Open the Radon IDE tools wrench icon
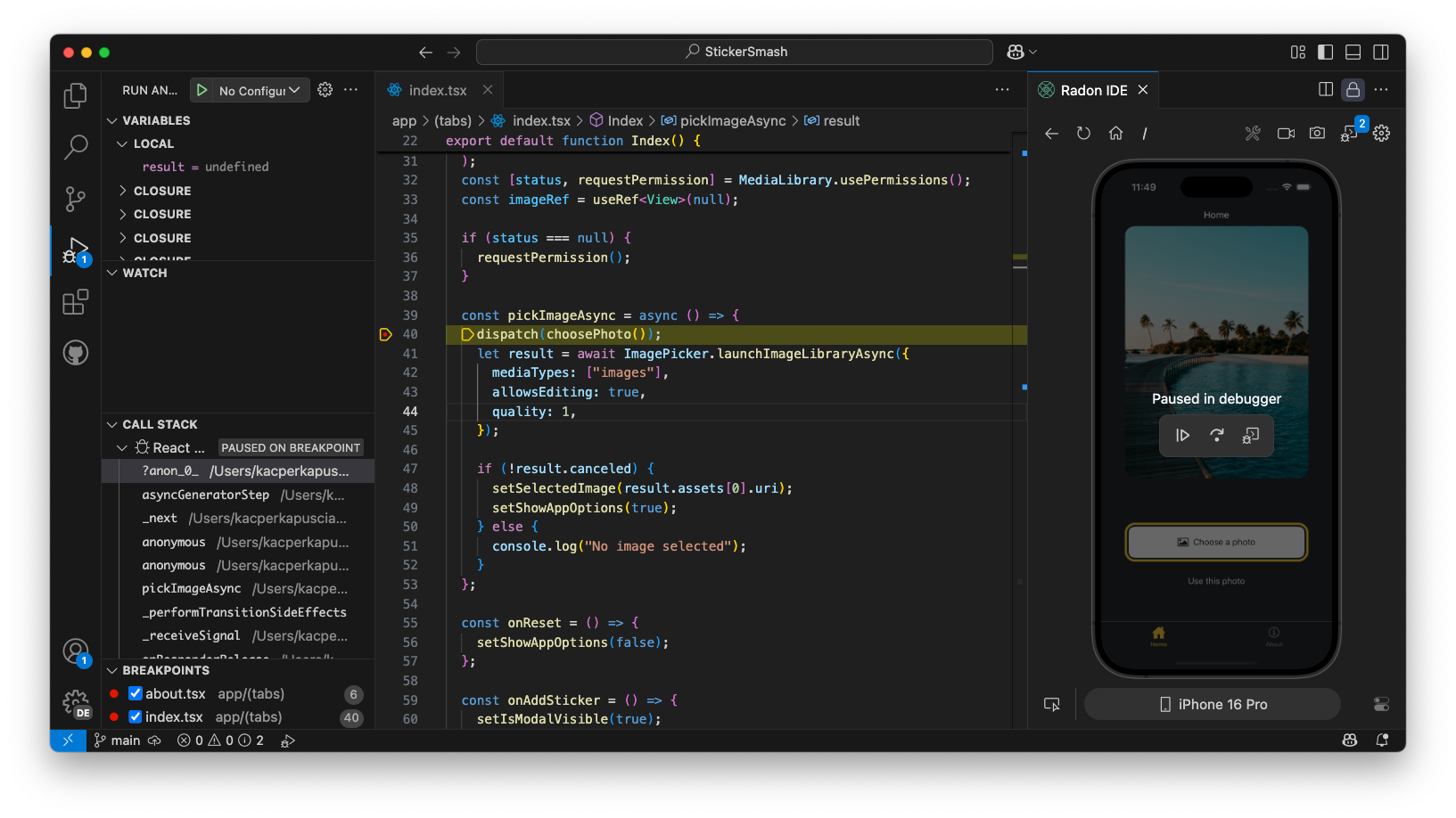The image size is (1456, 818). click(1253, 134)
